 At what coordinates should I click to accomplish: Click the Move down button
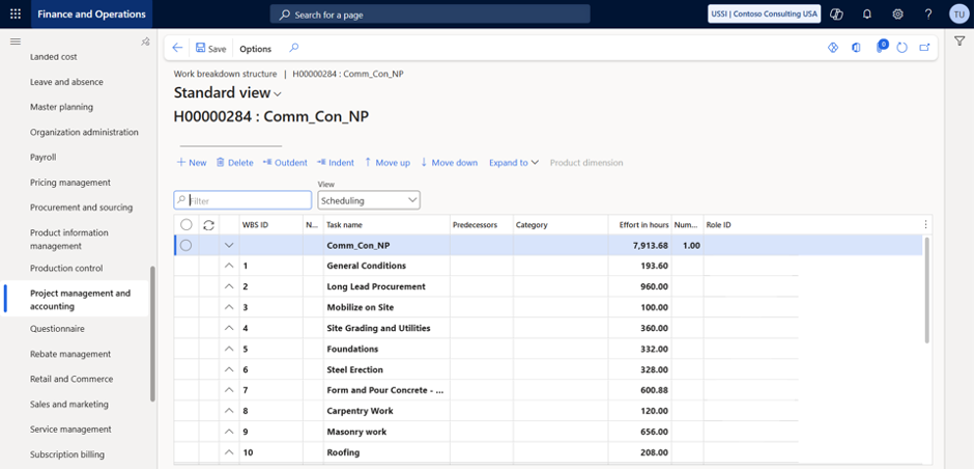(449, 163)
